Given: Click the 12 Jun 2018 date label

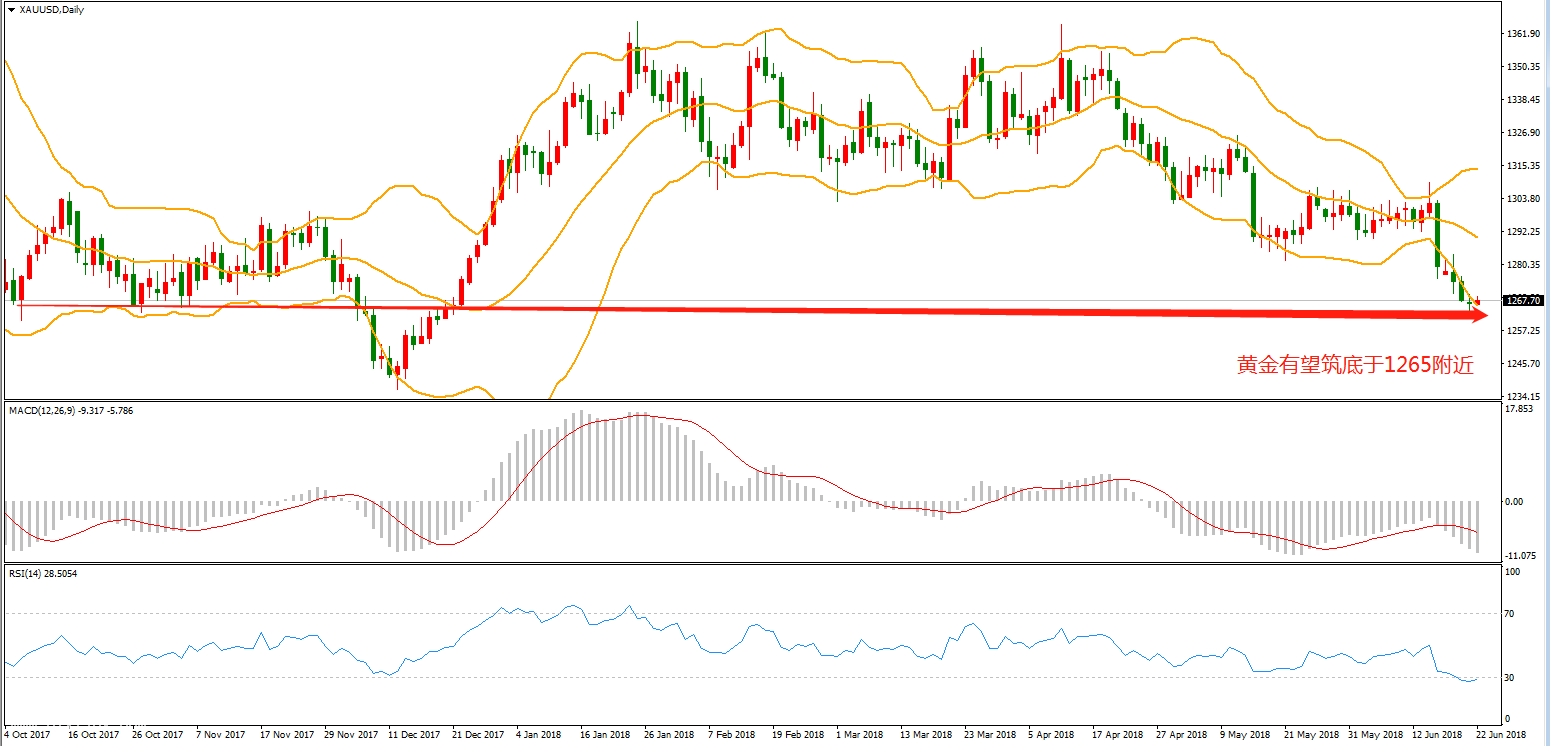Looking at the screenshot, I should point(1437,735).
